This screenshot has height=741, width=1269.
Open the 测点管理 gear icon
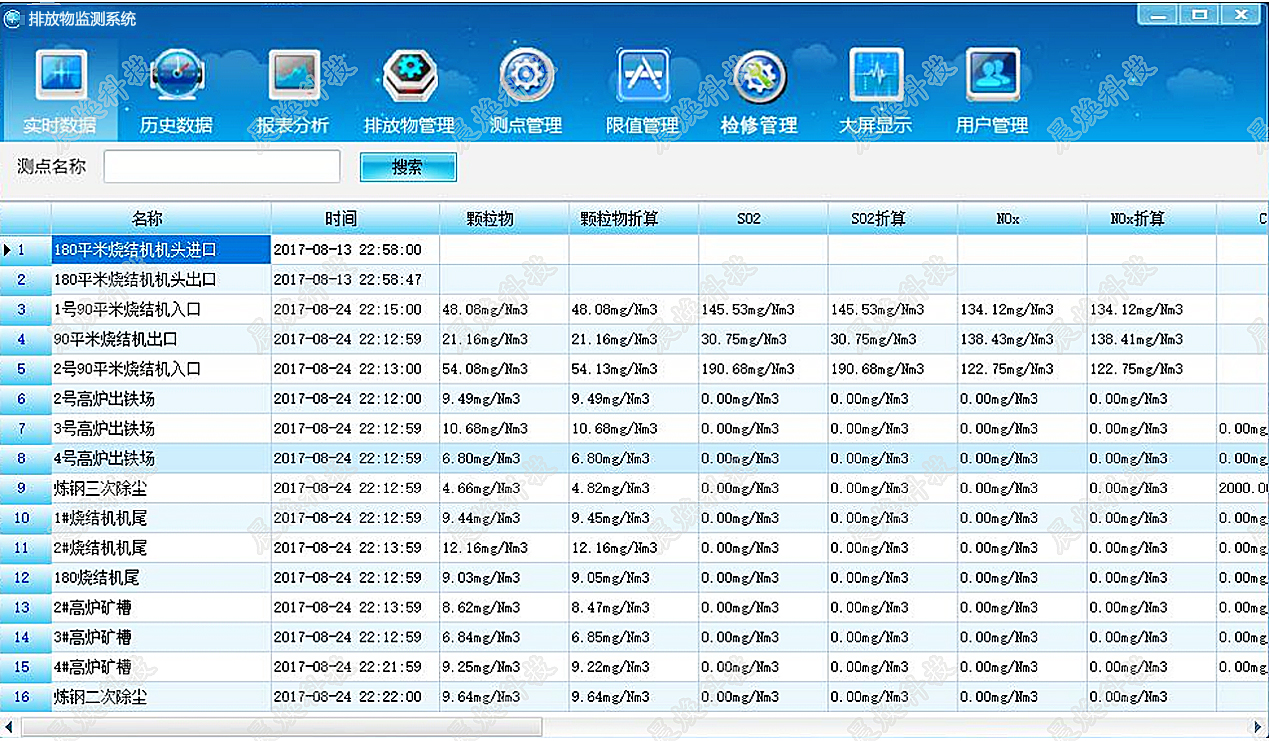click(526, 78)
